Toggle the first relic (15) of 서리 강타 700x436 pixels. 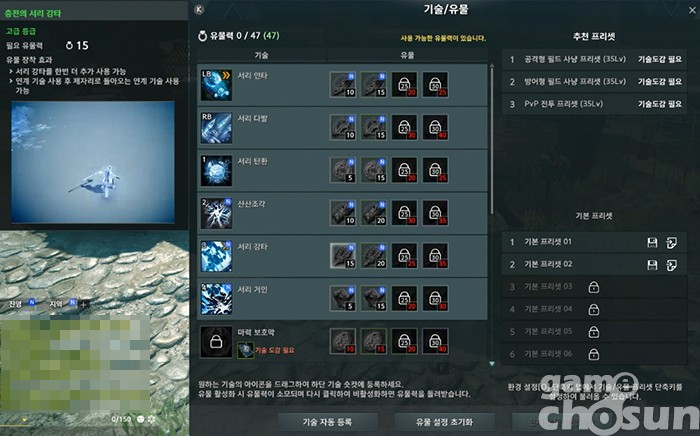[343, 256]
